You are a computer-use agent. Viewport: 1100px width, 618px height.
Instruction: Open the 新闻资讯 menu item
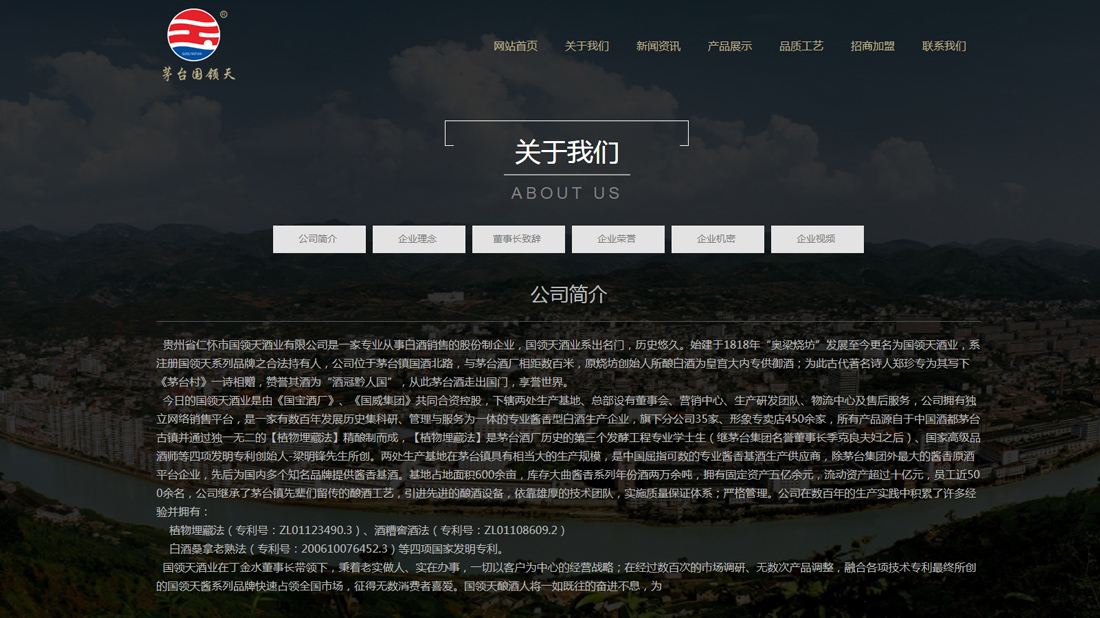click(658, 46)
